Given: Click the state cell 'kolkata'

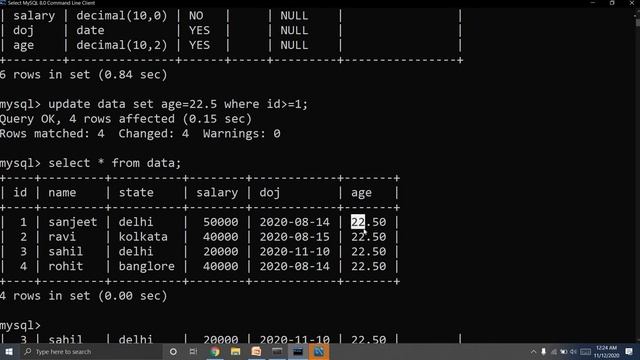Looking at the screenshot, I should [143, 237].
